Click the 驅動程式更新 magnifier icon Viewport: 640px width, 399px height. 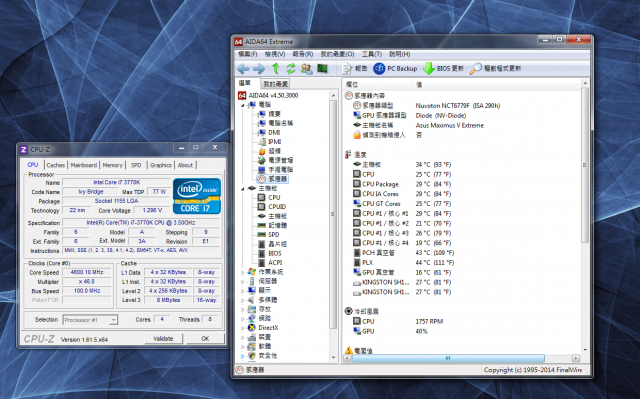point(495,69)
